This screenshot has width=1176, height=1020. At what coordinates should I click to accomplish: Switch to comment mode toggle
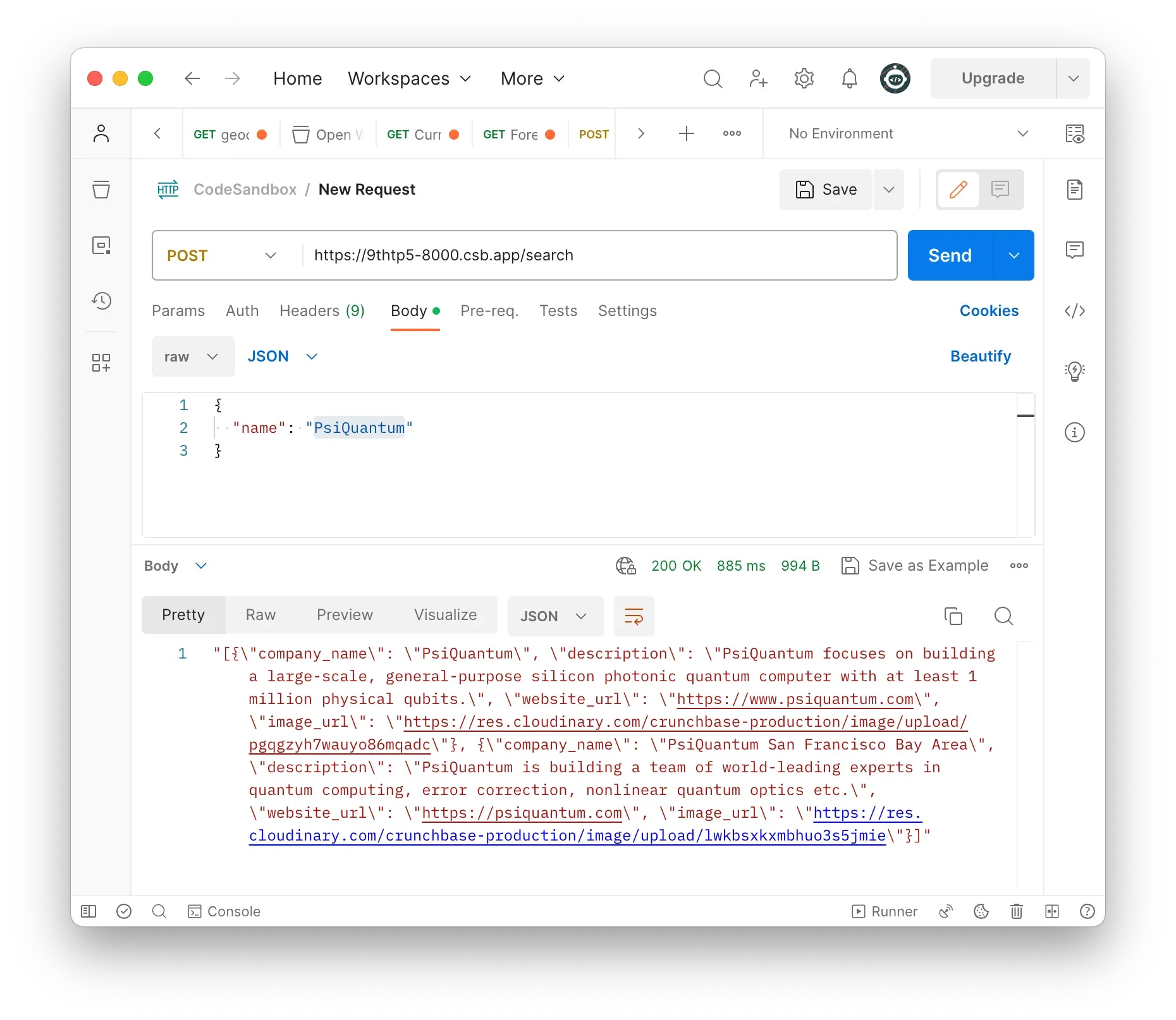1000,190
